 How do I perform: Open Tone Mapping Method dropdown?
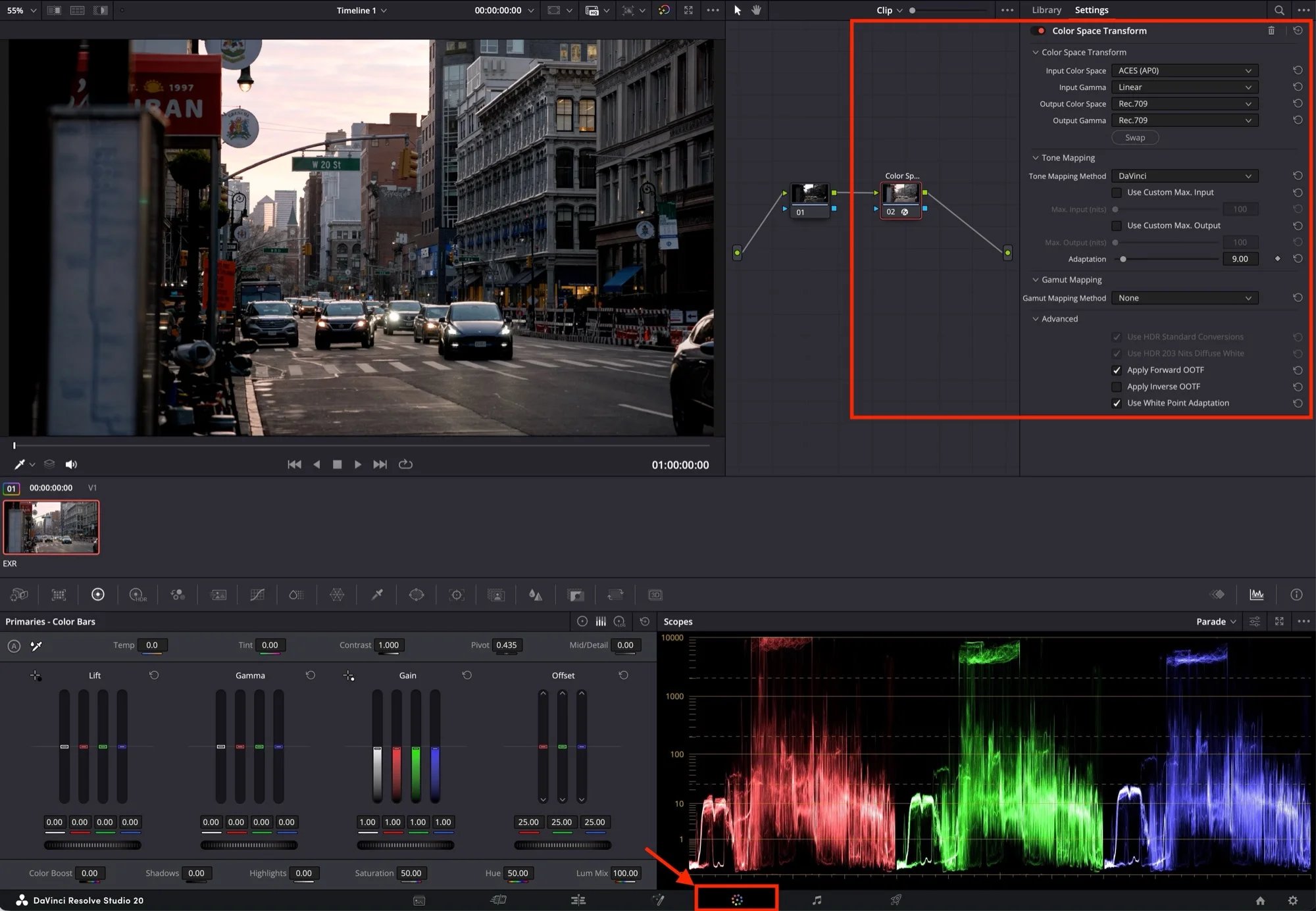(1184, 176)
